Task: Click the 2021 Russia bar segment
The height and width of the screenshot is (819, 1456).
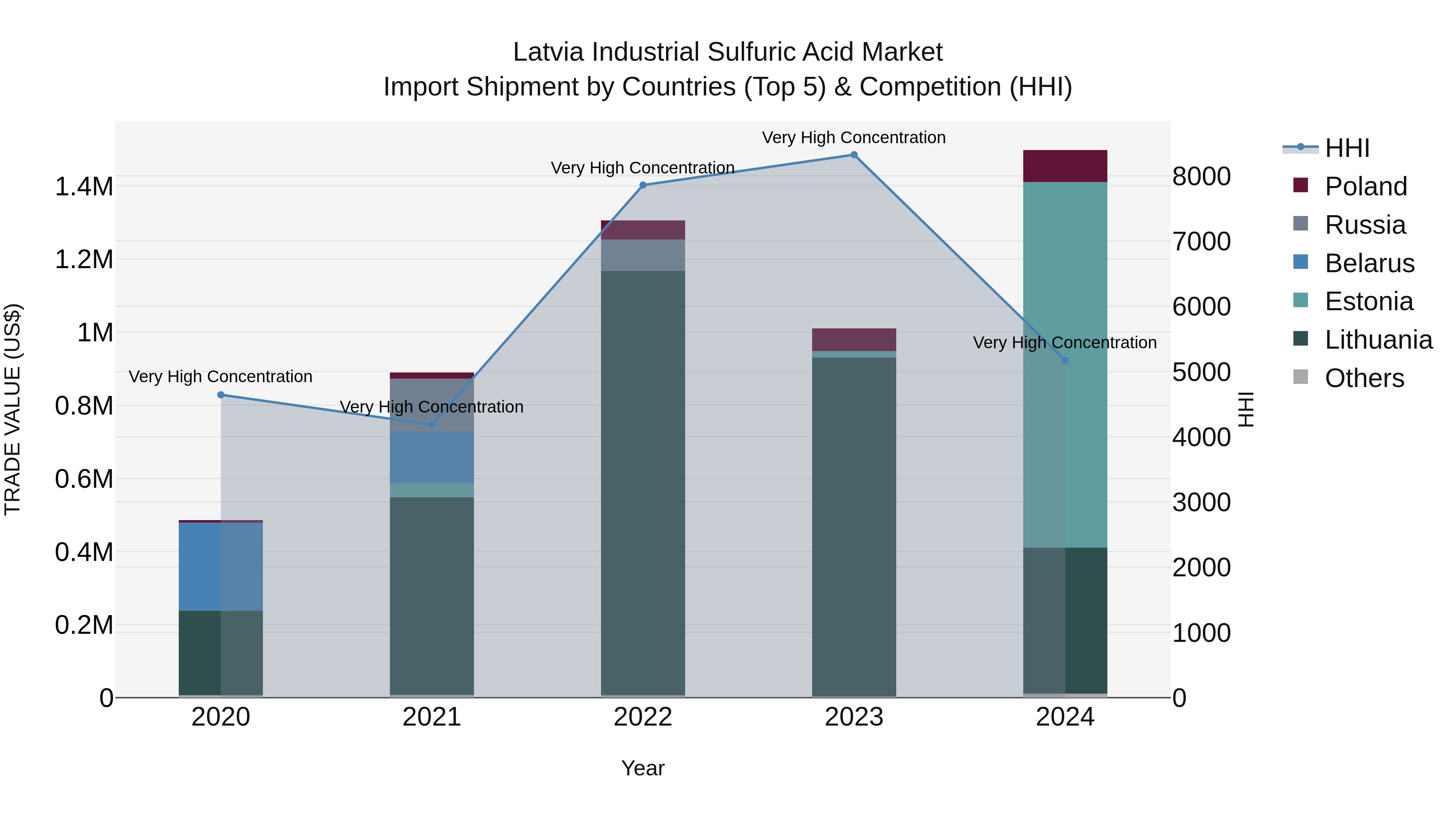Action: (432, 405)
